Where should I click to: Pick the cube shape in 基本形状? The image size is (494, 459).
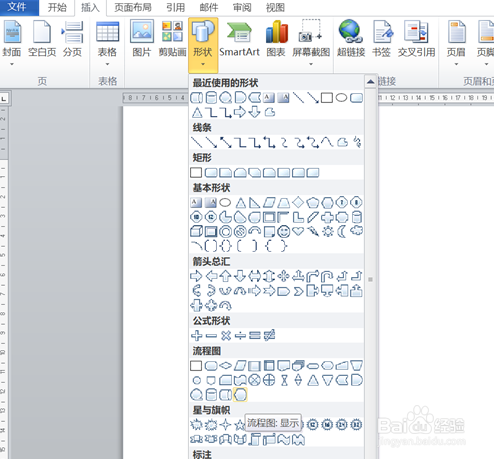[196, 231]
